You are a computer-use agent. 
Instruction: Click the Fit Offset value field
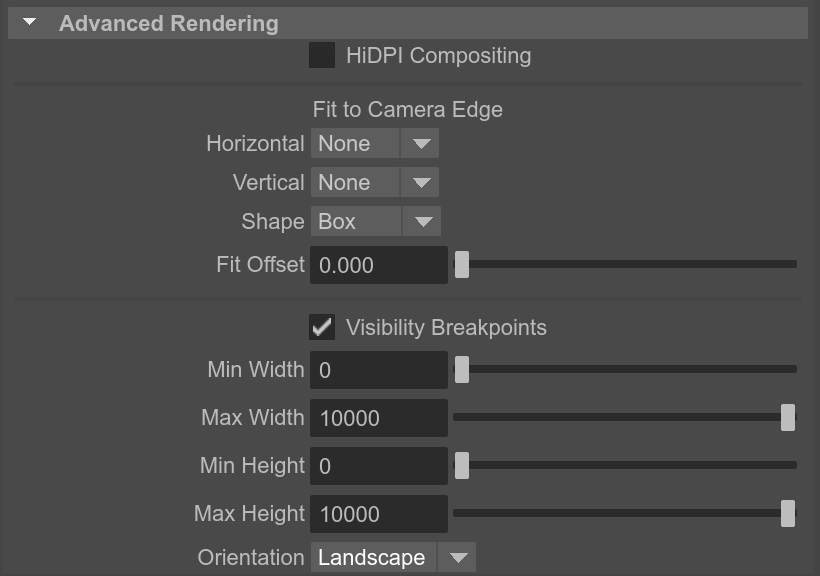[379, 265]
